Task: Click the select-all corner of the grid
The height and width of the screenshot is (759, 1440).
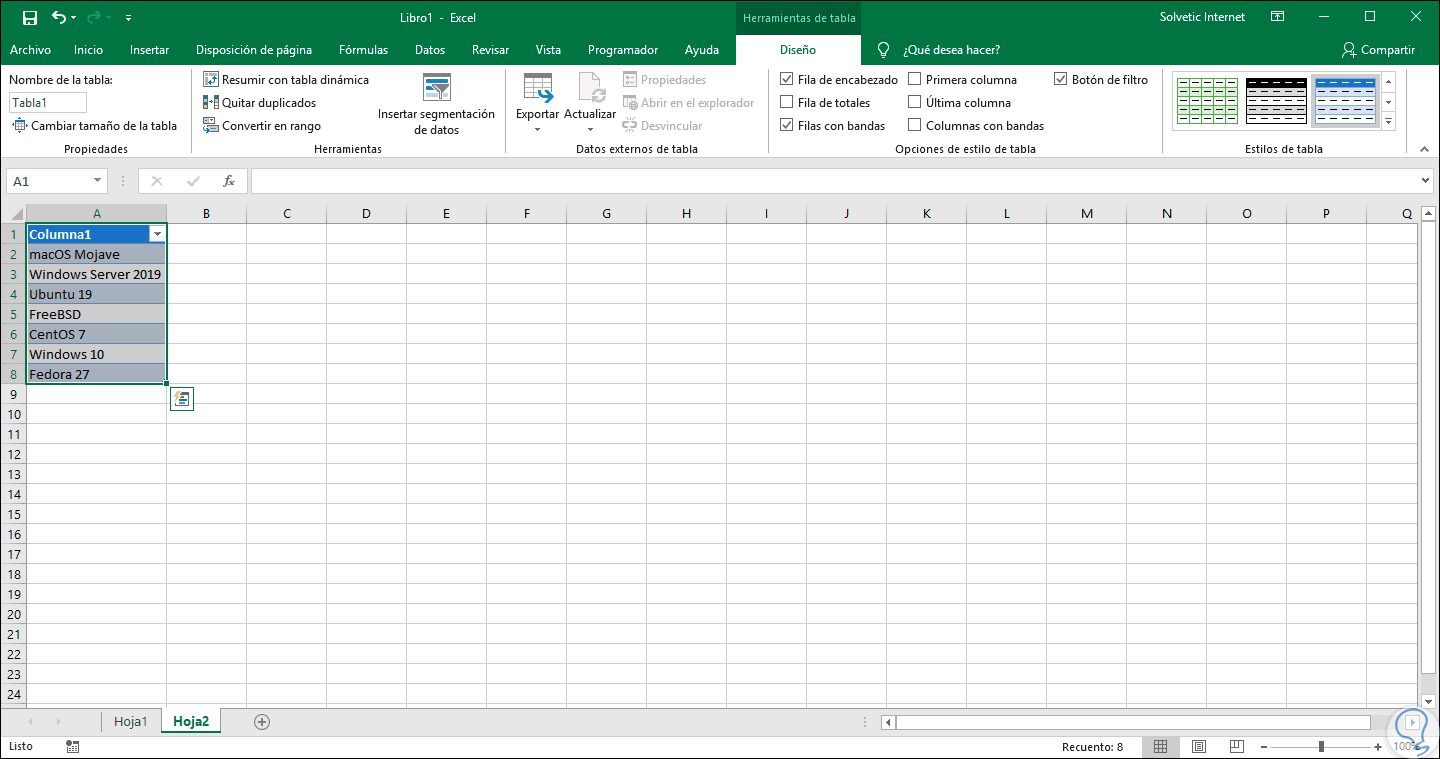Action: tap(13, 213)
